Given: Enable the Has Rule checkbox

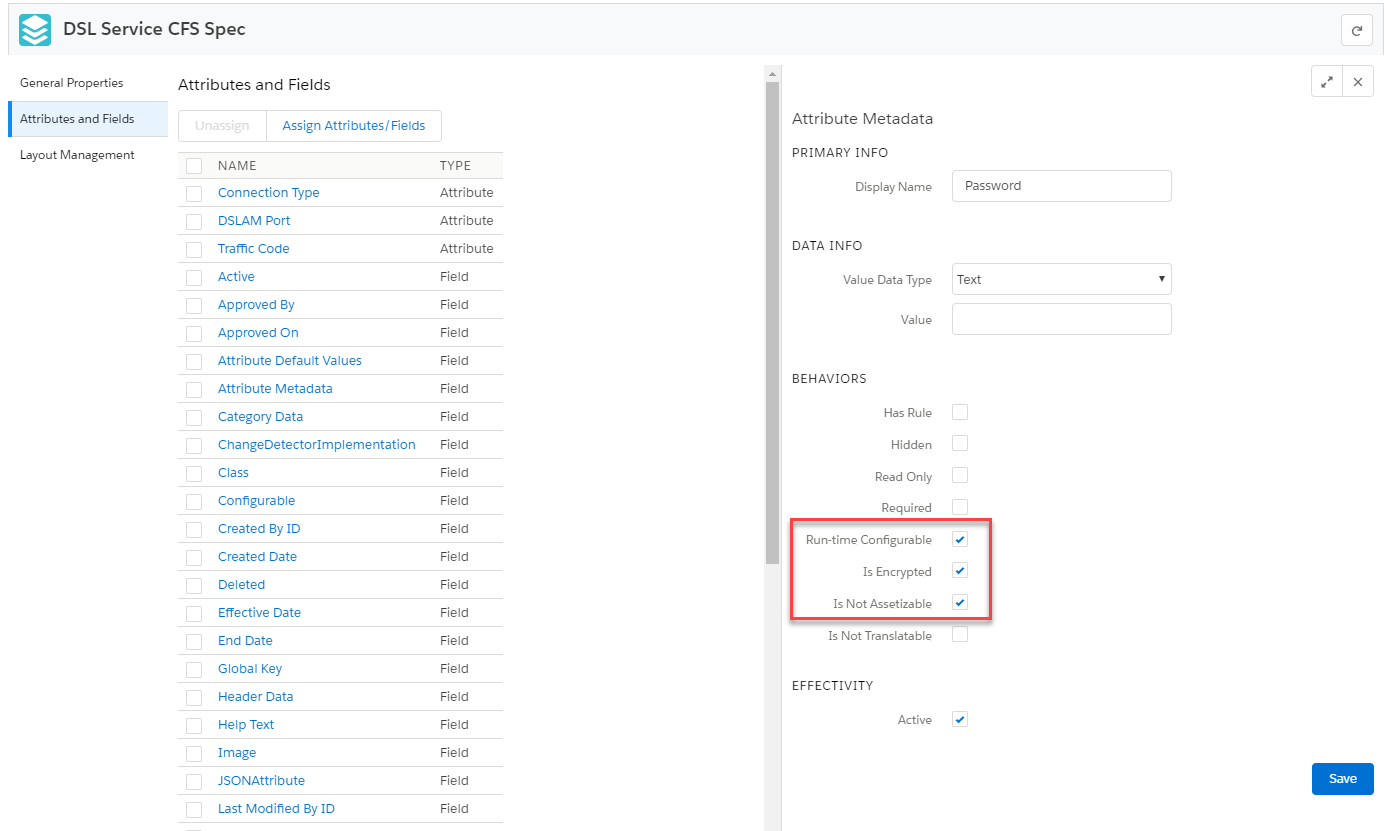Looking at the screenshot, I should 960,412.
